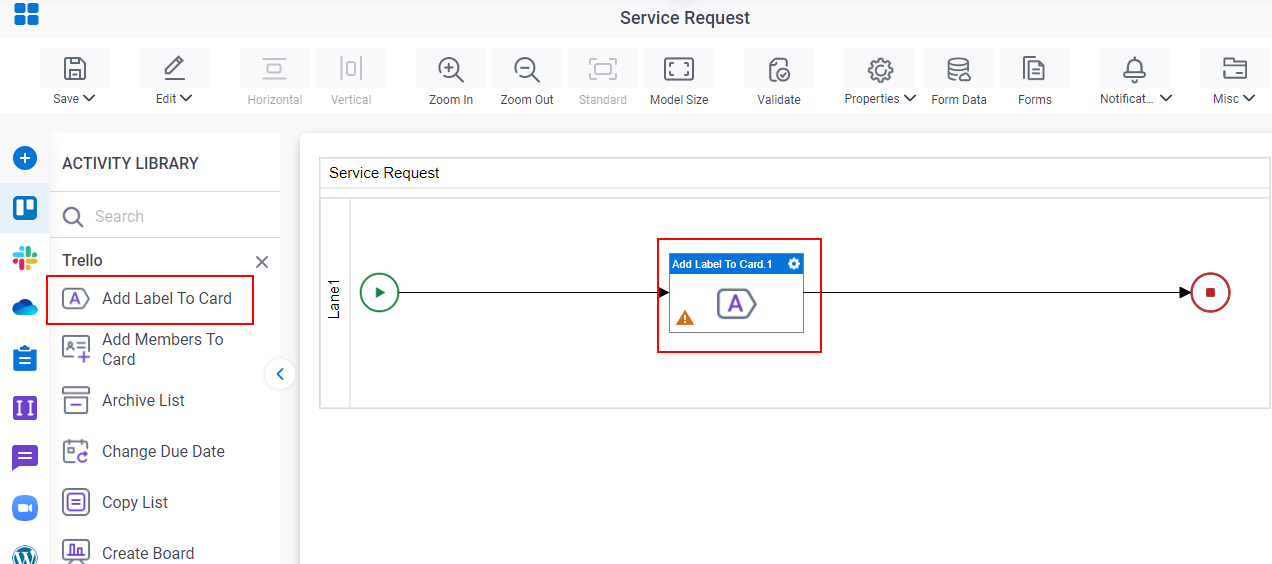
Task: Expand the Properties dropdown arrow
Action: 910,99
